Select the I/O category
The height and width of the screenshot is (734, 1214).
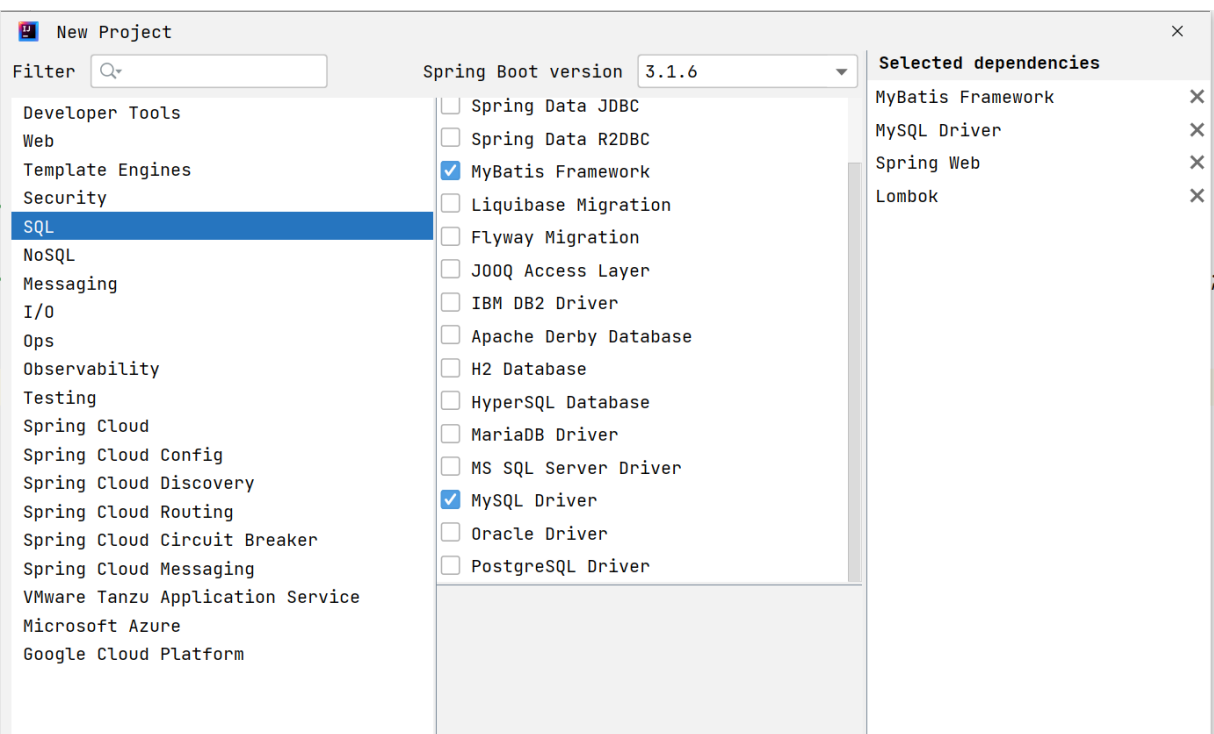pos(222,312)
